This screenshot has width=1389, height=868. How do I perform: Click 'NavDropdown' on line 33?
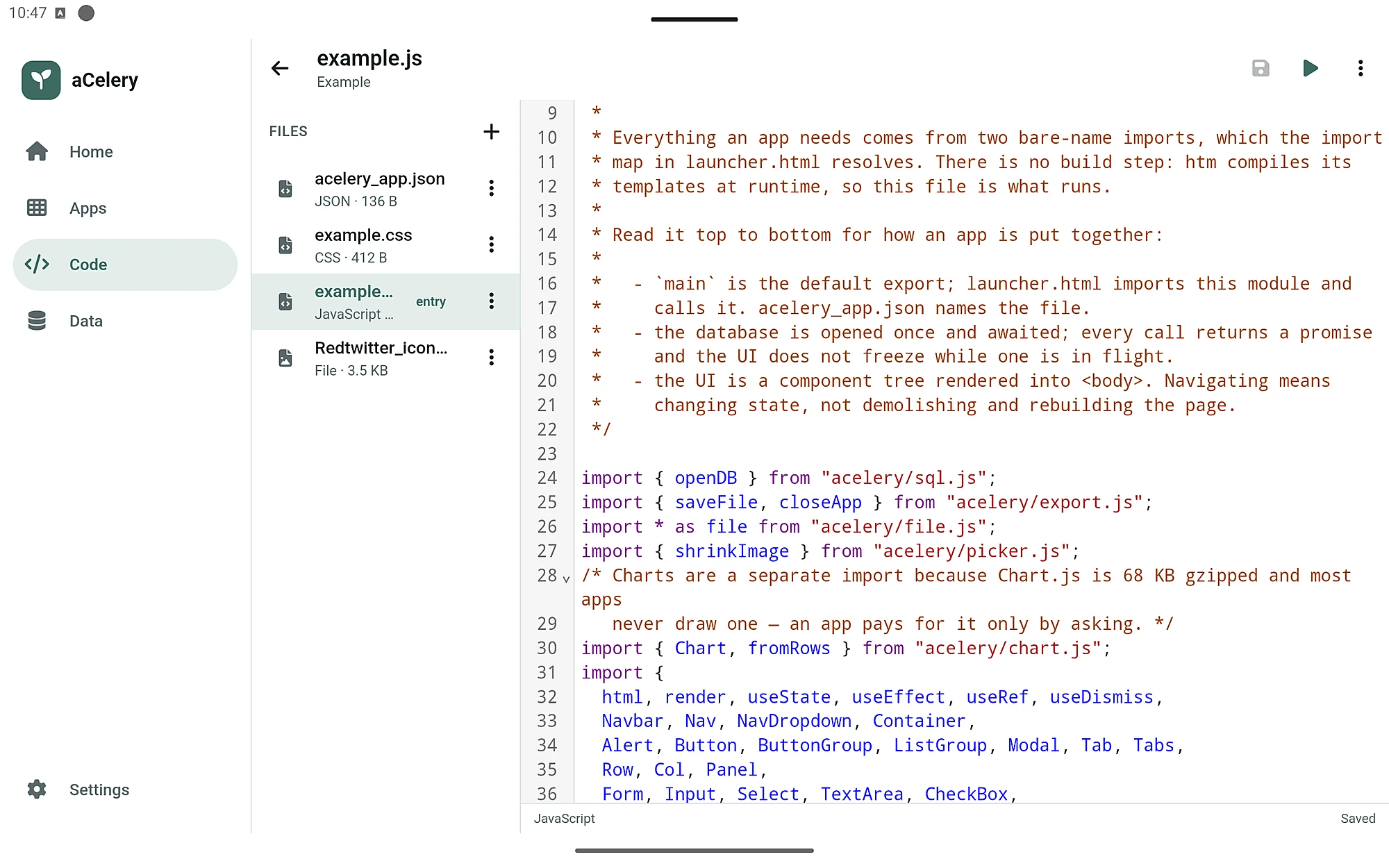pos(794,721)
